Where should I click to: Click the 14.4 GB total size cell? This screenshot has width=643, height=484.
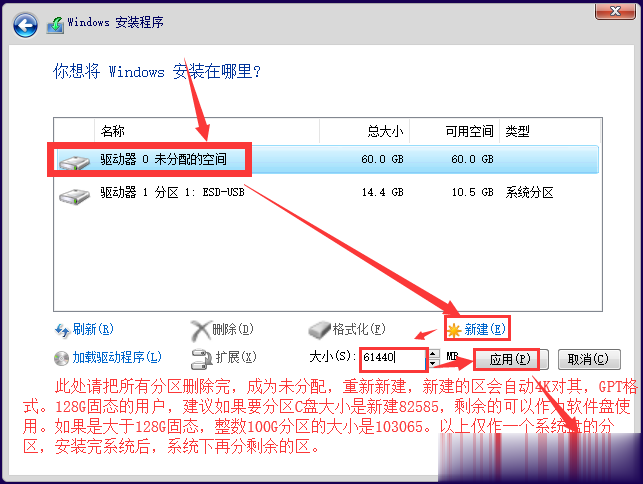[x=383, y=192]
